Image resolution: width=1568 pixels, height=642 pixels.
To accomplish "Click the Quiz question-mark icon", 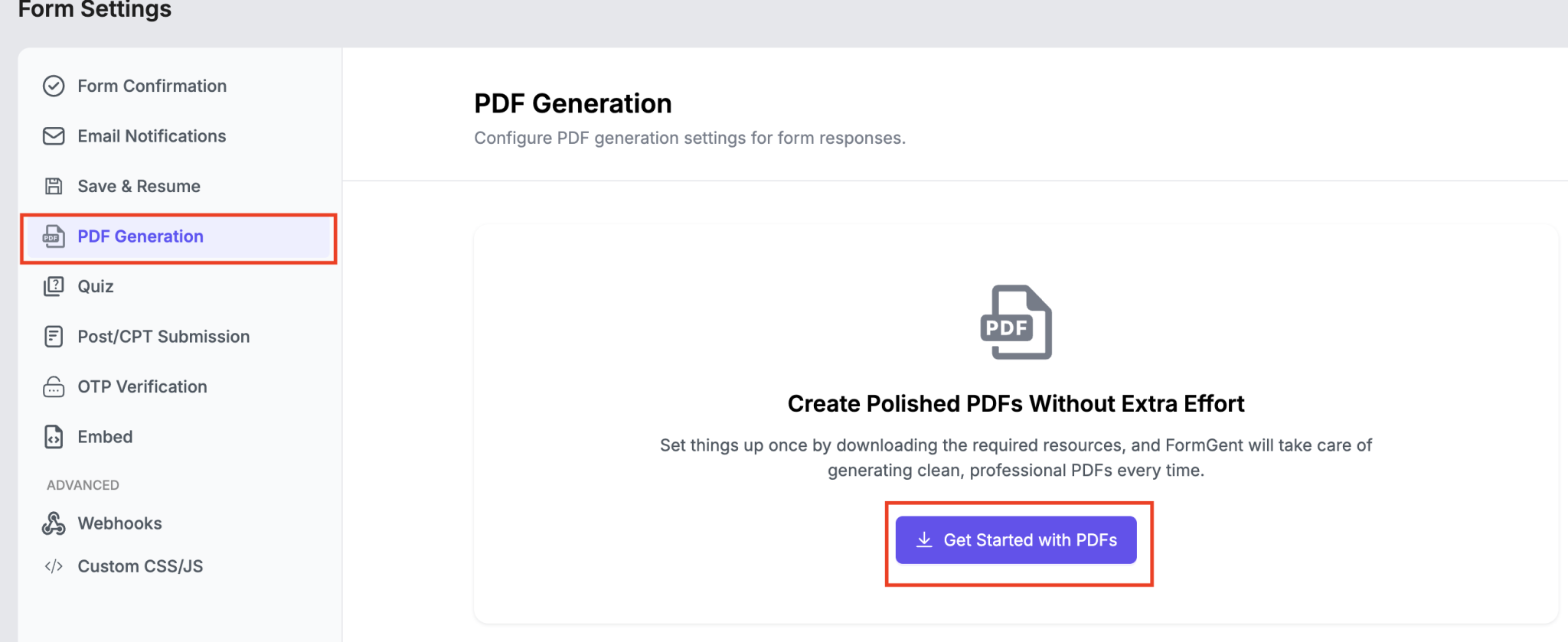I will tap(54, 286).
